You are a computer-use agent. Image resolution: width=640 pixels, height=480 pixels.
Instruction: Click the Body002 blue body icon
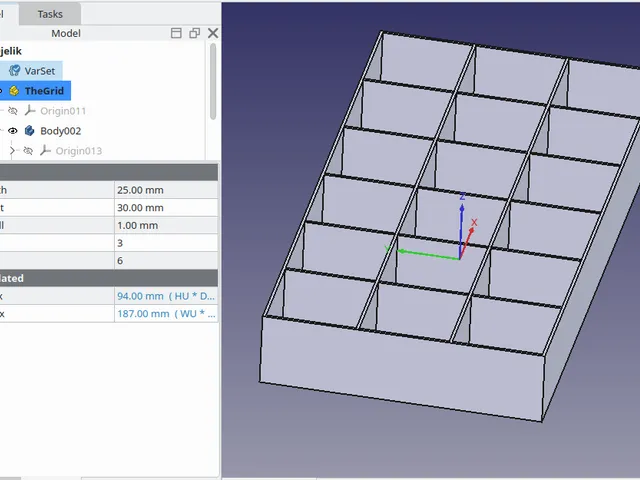pos(29,131)
